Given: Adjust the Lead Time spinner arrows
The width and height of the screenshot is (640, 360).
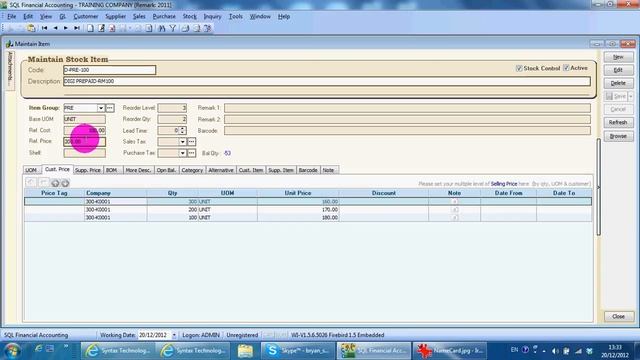Looking at the screenshot, I should 182,131.
